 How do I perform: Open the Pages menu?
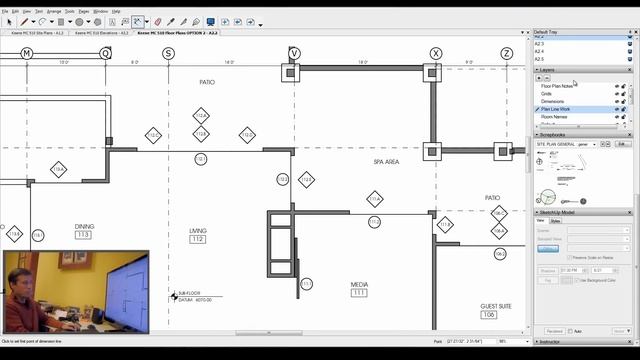click(84, 11)
